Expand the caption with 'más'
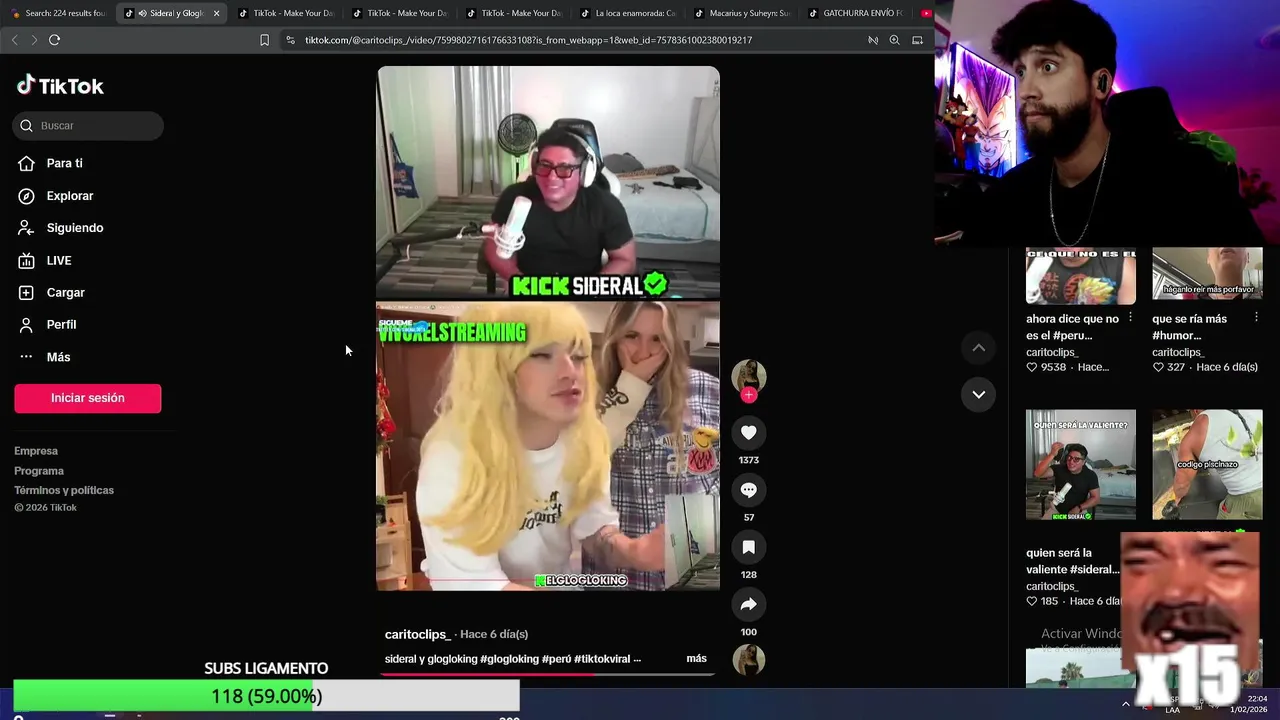The height and width of the screenshot is (720, 1280). coord(697,659)
